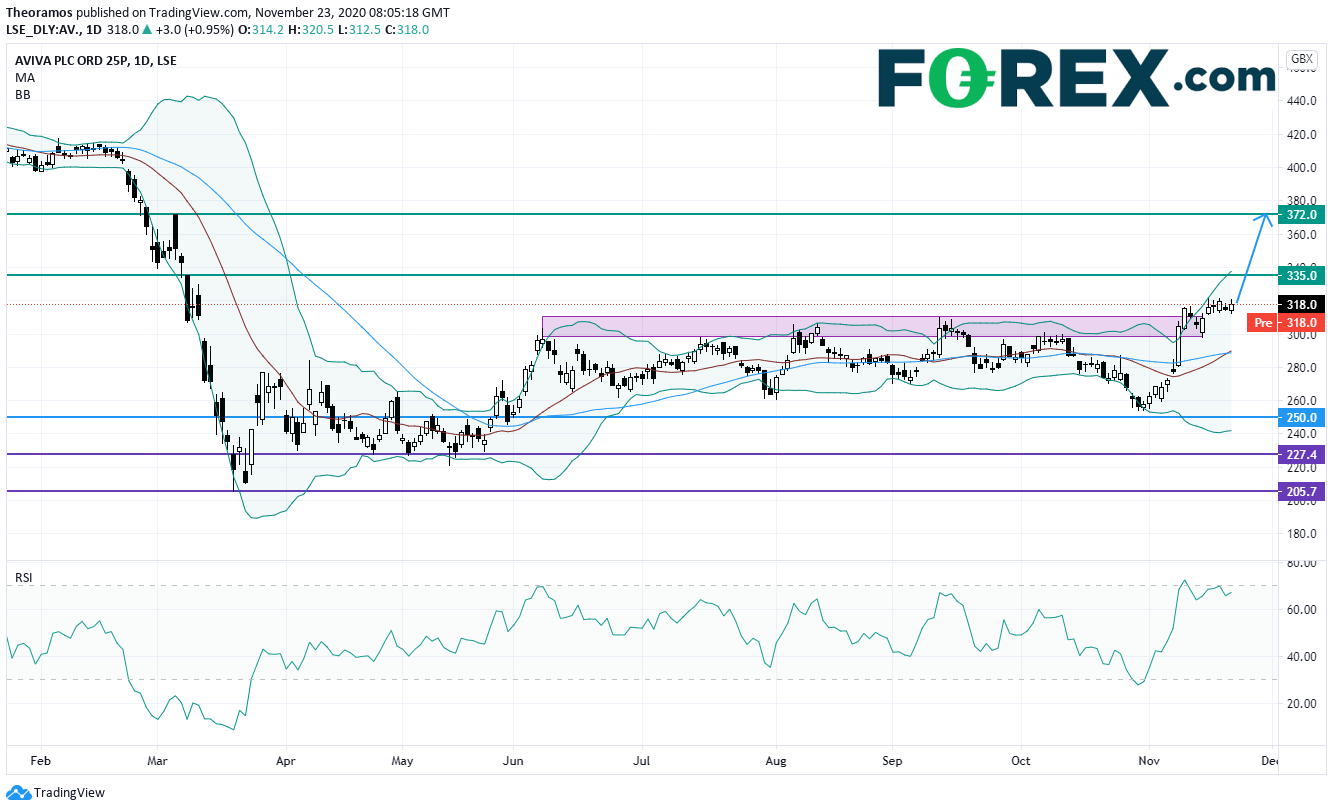Toggle the BB indicator label
This screenshot has width=1333, height=811.
[x=22, y=94]
